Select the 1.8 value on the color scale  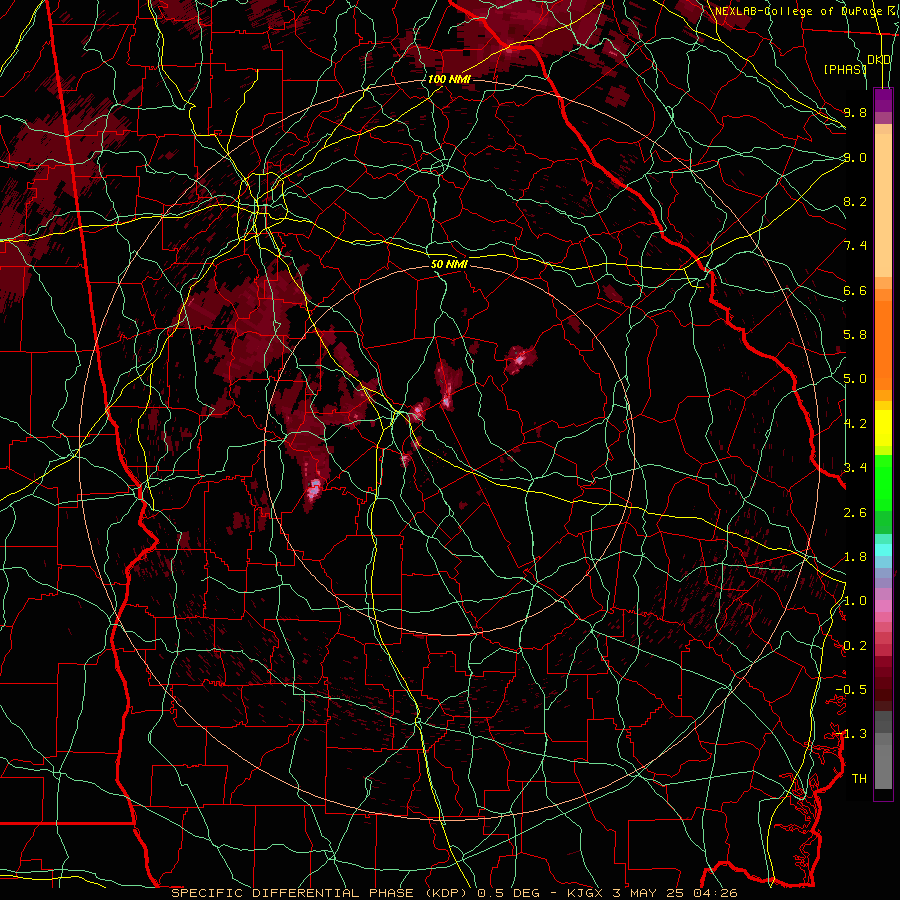click(x=855, y=557)
